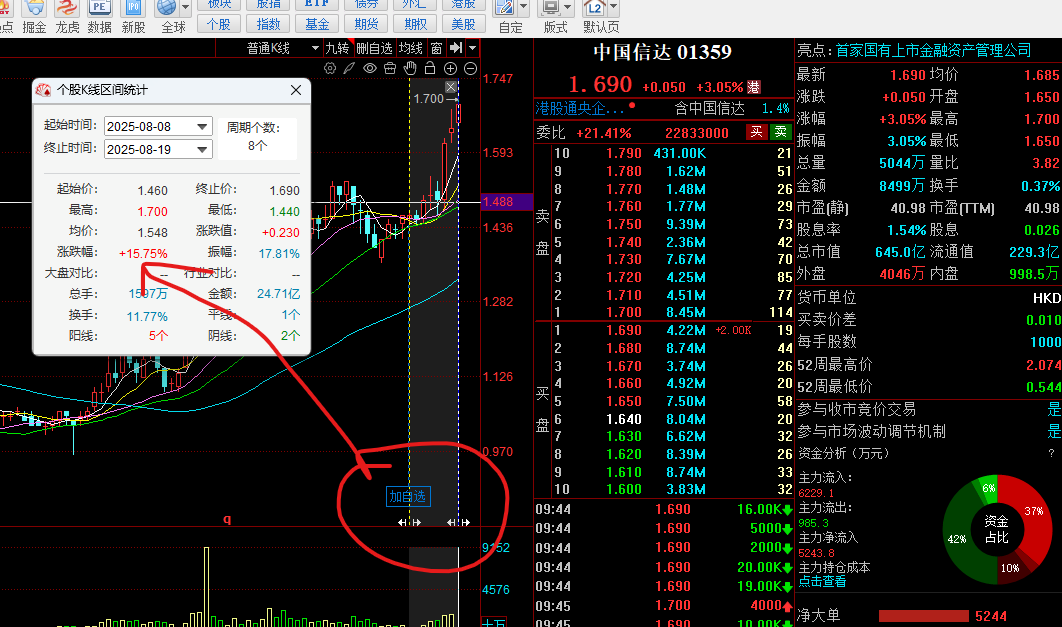Open the chart toolbox briefcase icon
Image resolution: width=1062 pixels, height=627 pixels.
tap(389, 68)
